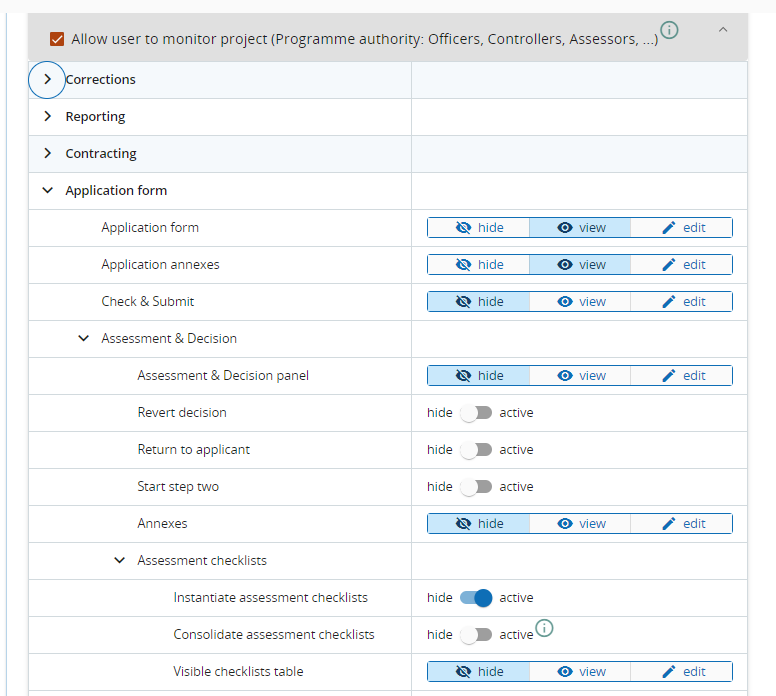Select the Return to applicant label
Viewport: 776px width, 696px height.
click(x=194, y=450)
